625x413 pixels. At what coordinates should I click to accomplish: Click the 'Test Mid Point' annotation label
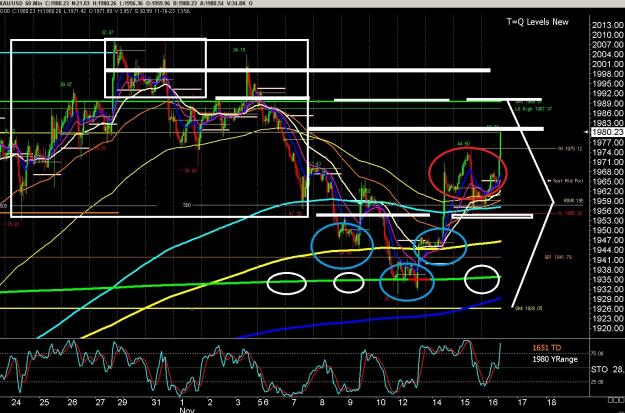pyautogui.click(x=567, y=181)
